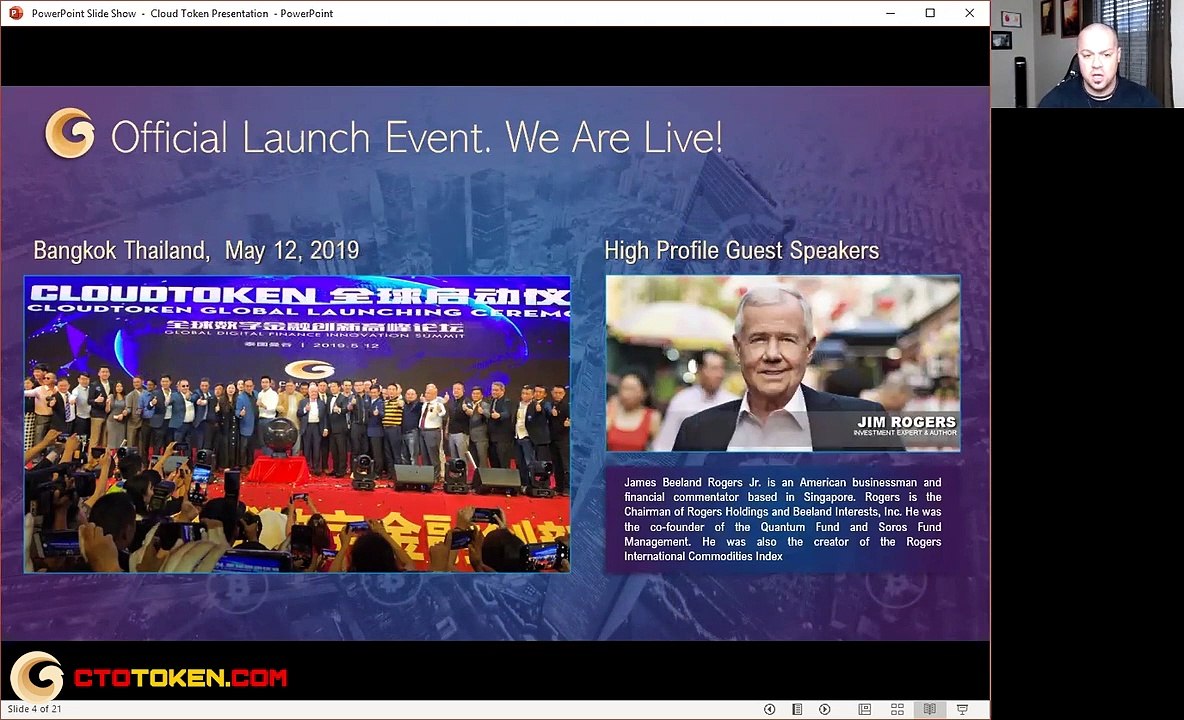Open Slide Sorter view icon
Screen dimensions: 1184x720
pyautogui.click(x=897, y=709)
